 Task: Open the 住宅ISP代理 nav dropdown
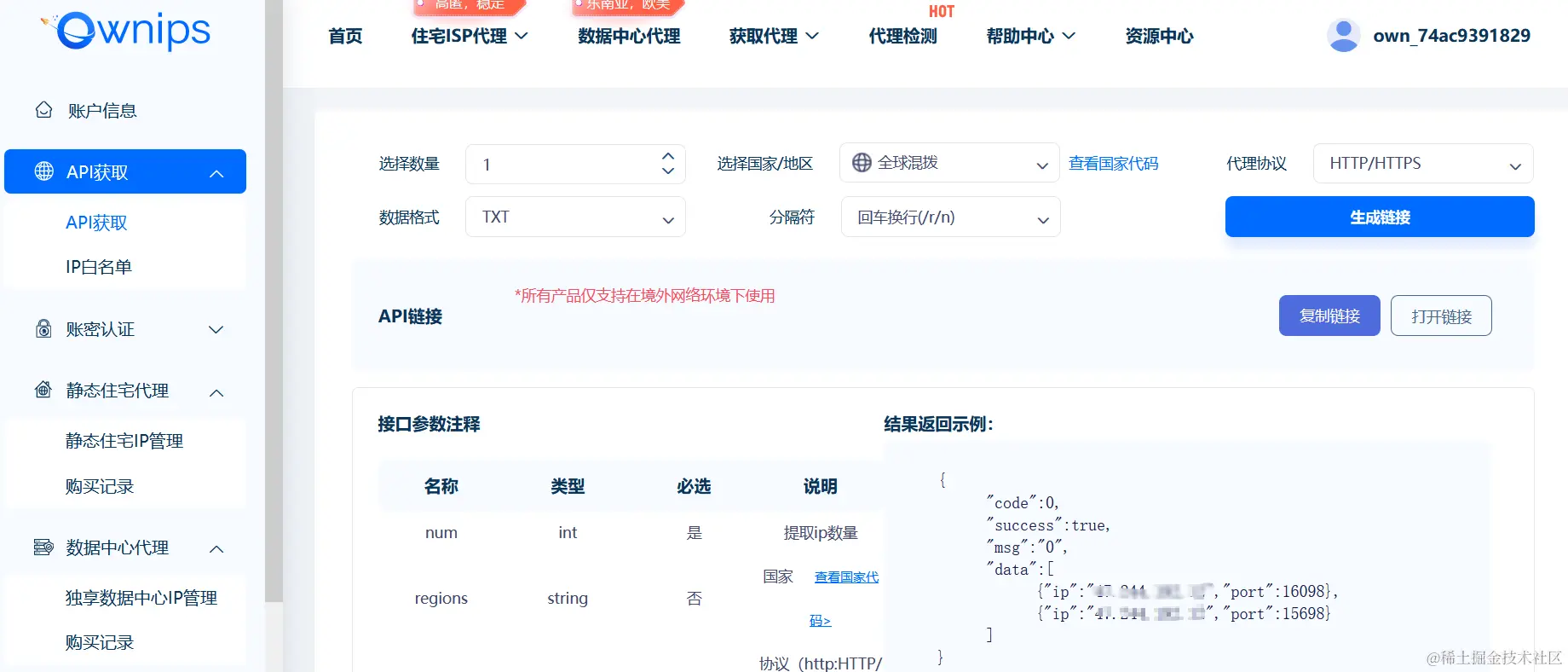(x=470, y=36)
